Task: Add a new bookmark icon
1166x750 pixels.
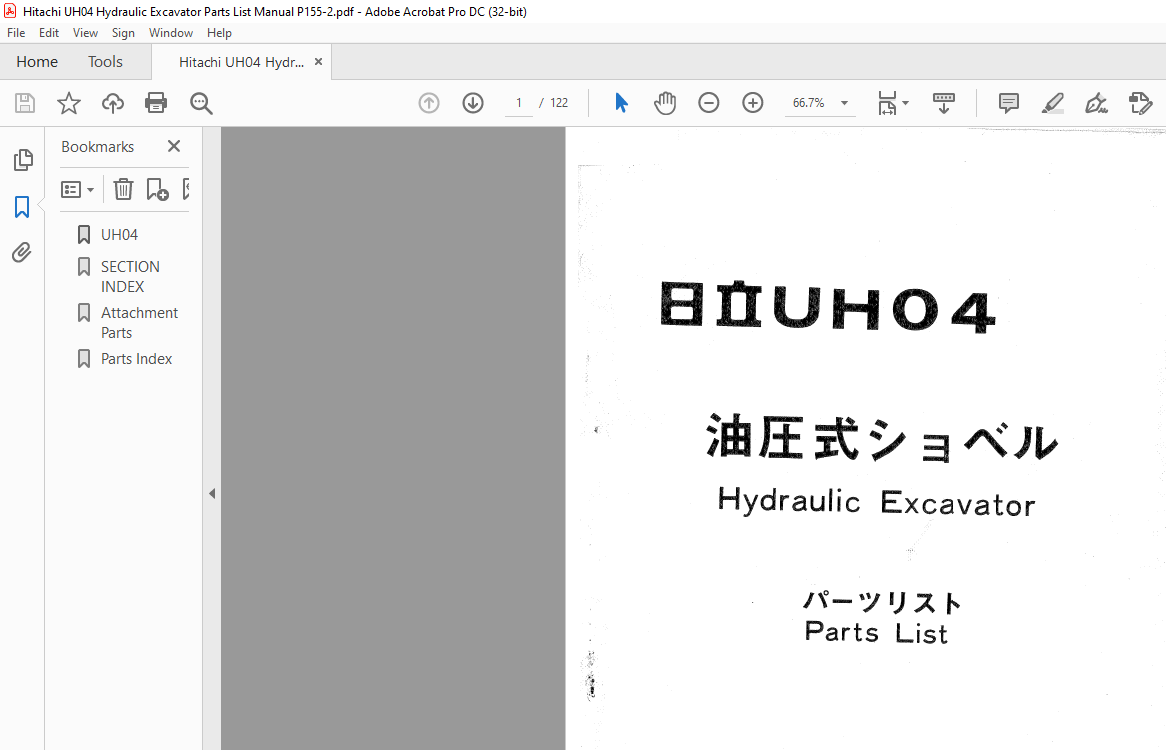Action: pyautogui.click(x=157, y=190)
